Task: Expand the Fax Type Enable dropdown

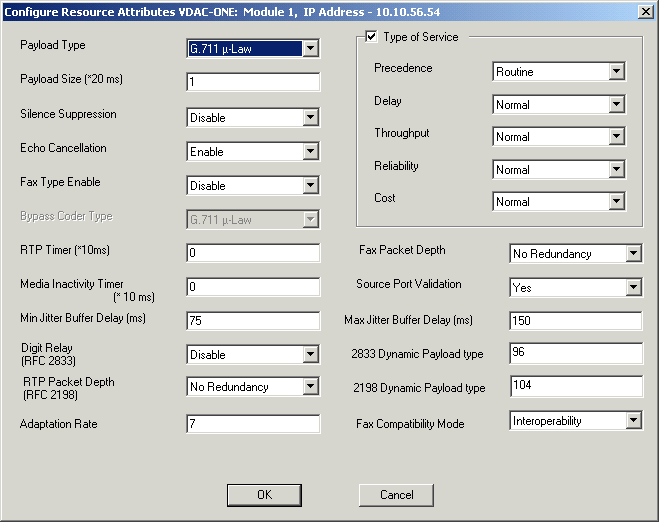Action: pos(310,186)
